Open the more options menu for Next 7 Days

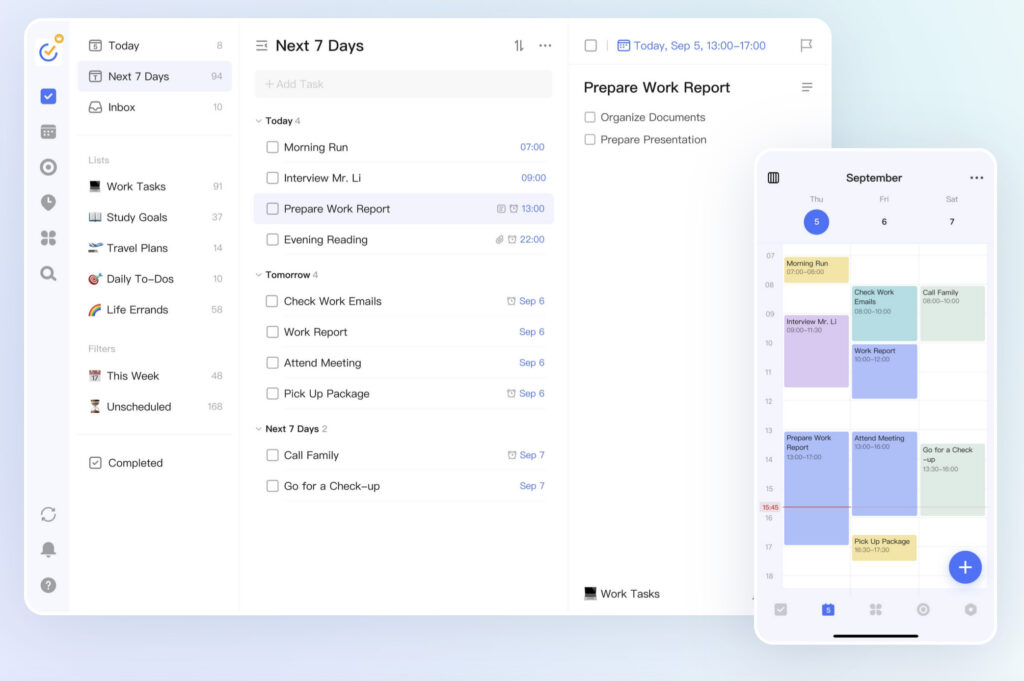[546, 45]
